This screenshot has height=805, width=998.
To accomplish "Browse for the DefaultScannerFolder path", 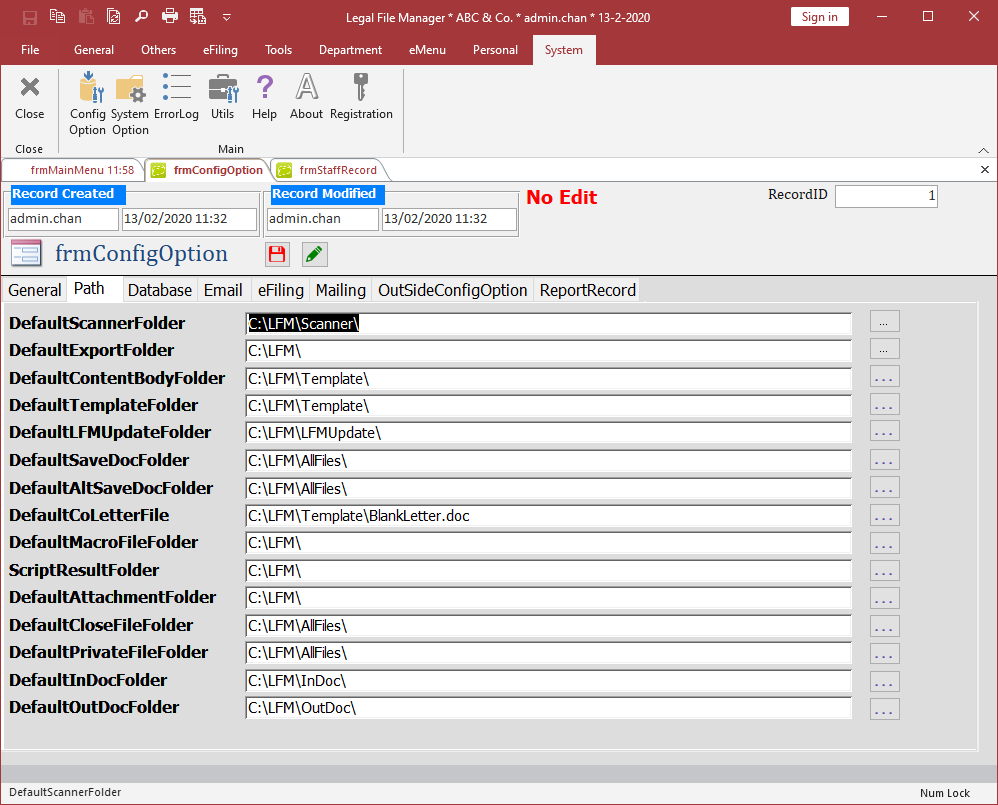I will (x=884, y=322).
